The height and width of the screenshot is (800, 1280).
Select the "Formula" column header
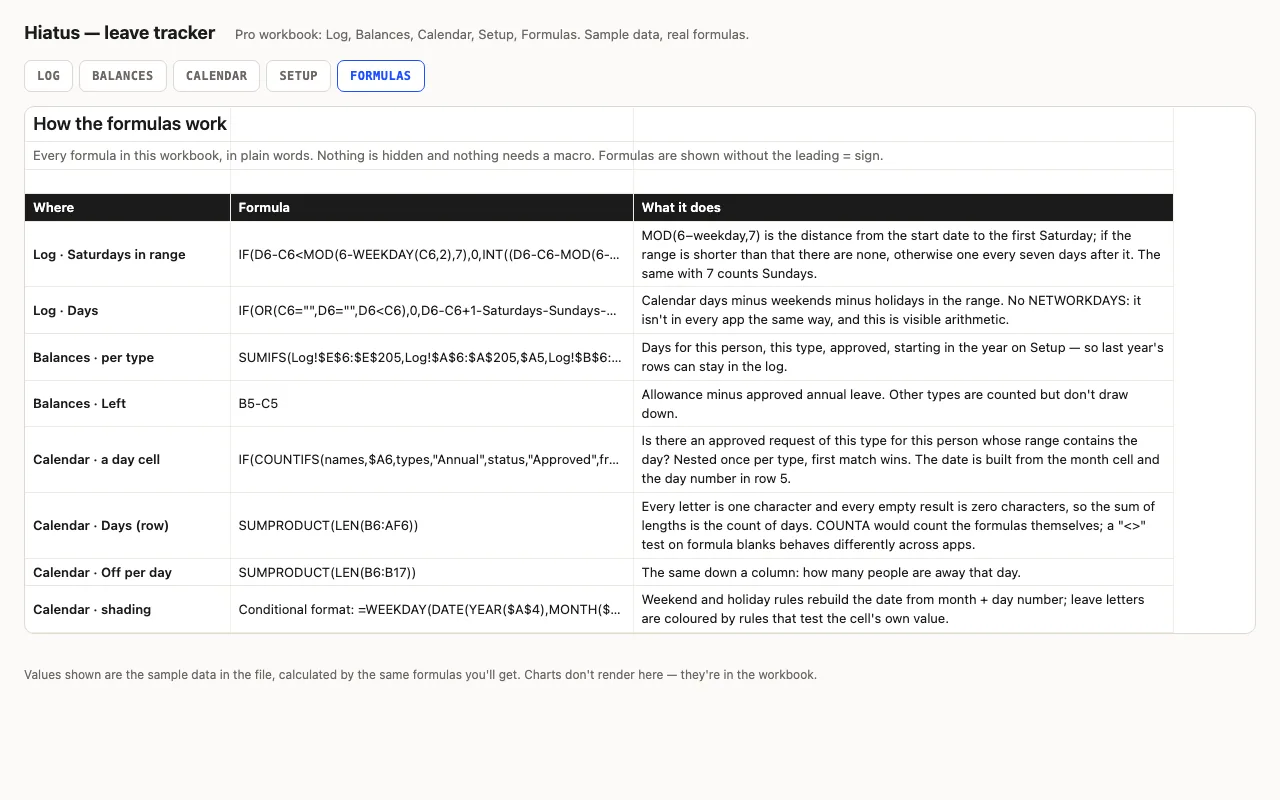click(432, 207)
